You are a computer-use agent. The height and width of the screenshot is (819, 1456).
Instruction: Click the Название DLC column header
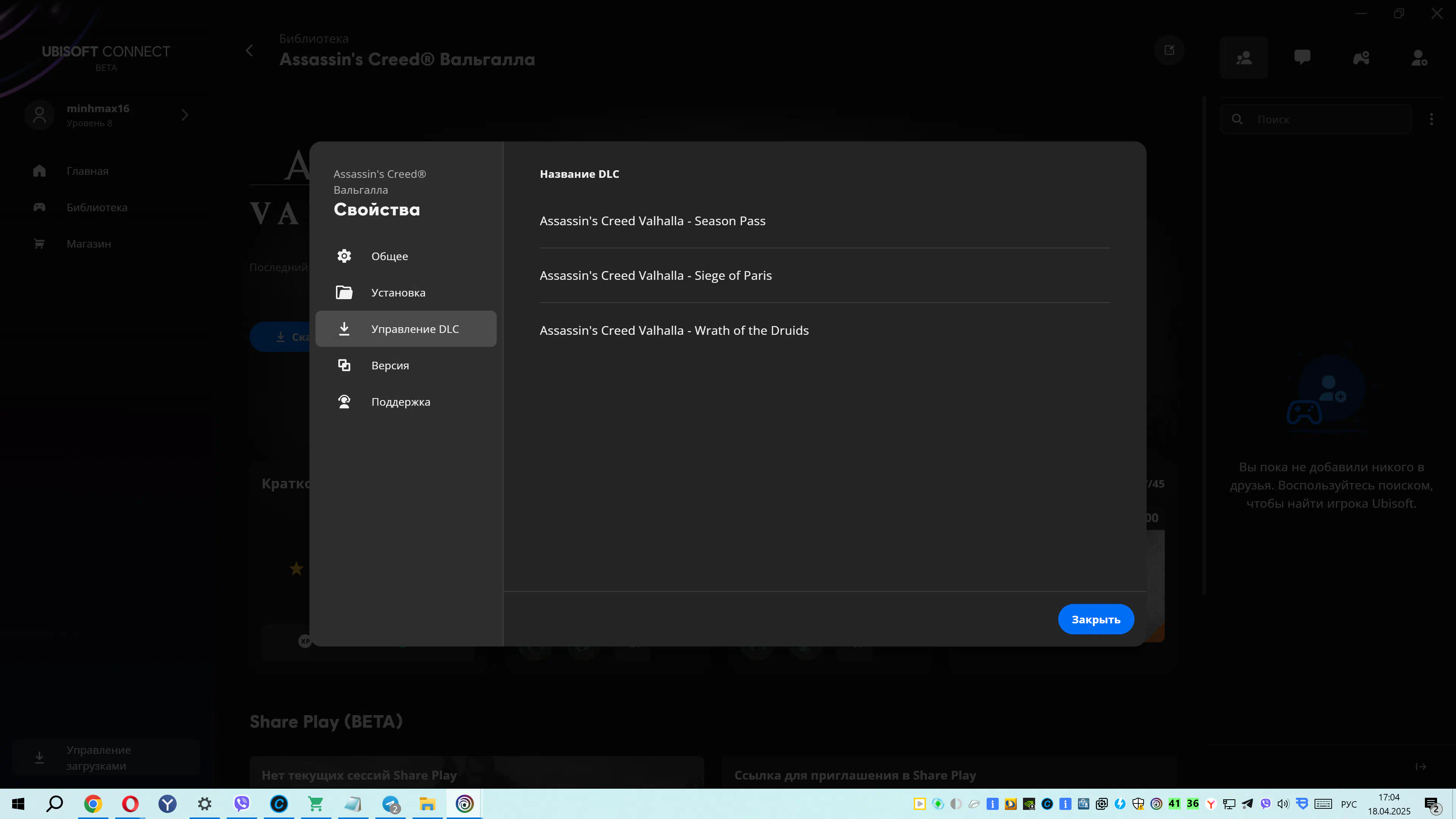pyautogui.click(x=579, y=174)
